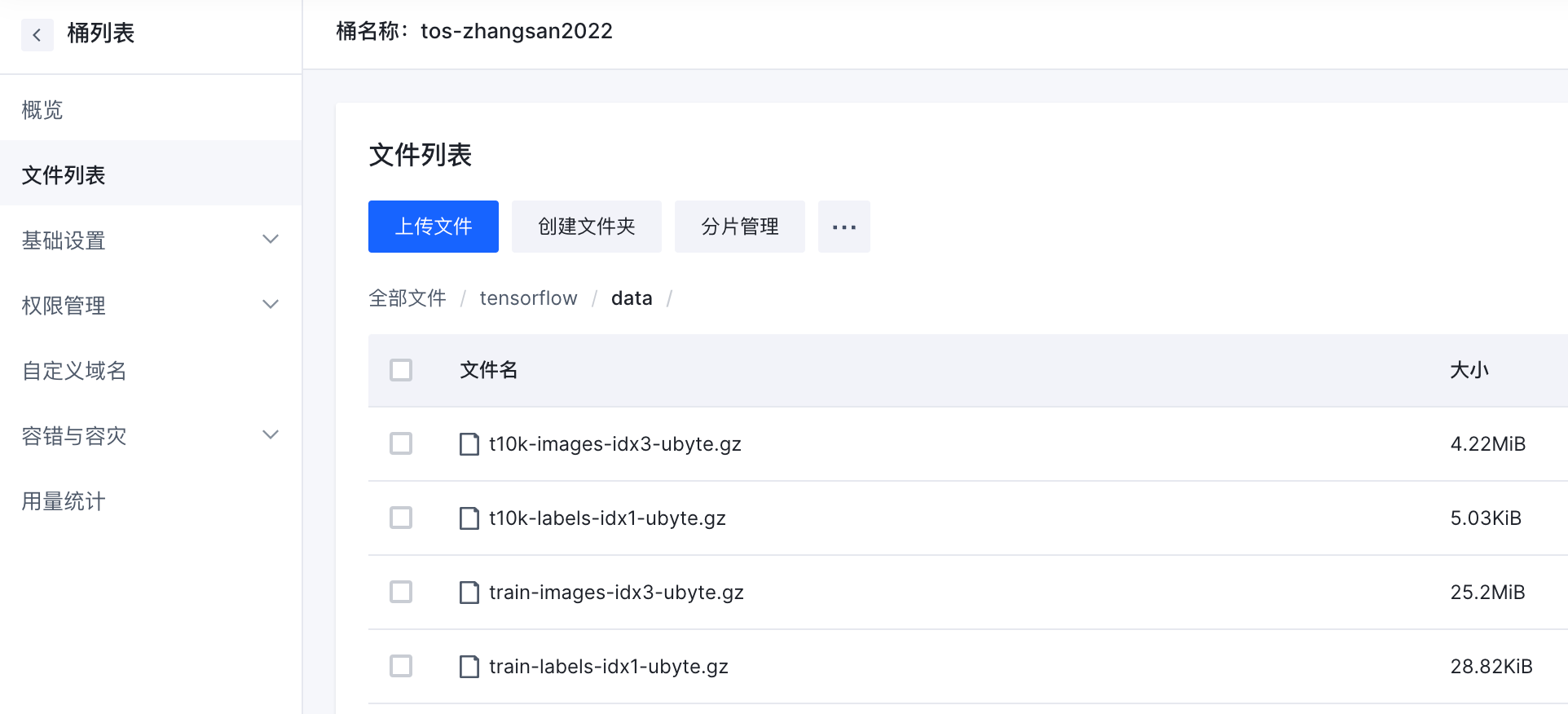Toggle the select-all checkbox in table header

pos(401,370)
